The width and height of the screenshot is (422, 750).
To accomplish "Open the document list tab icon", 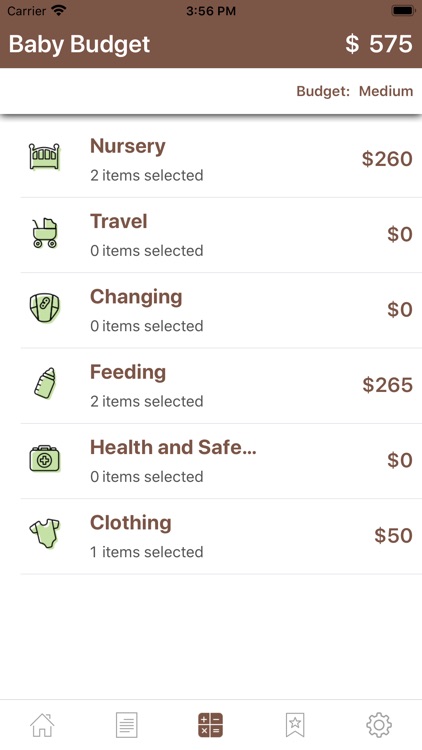I will tap(126, 725).
